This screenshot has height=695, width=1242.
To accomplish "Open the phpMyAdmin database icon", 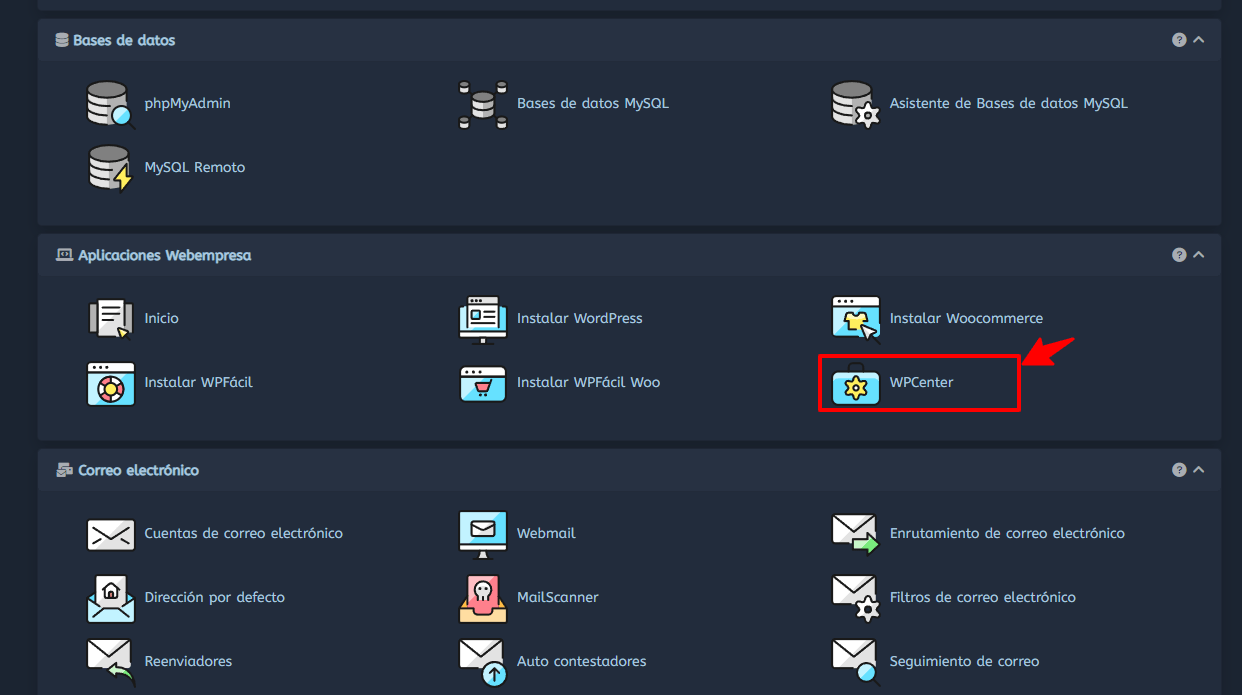I will coord(110,104).
